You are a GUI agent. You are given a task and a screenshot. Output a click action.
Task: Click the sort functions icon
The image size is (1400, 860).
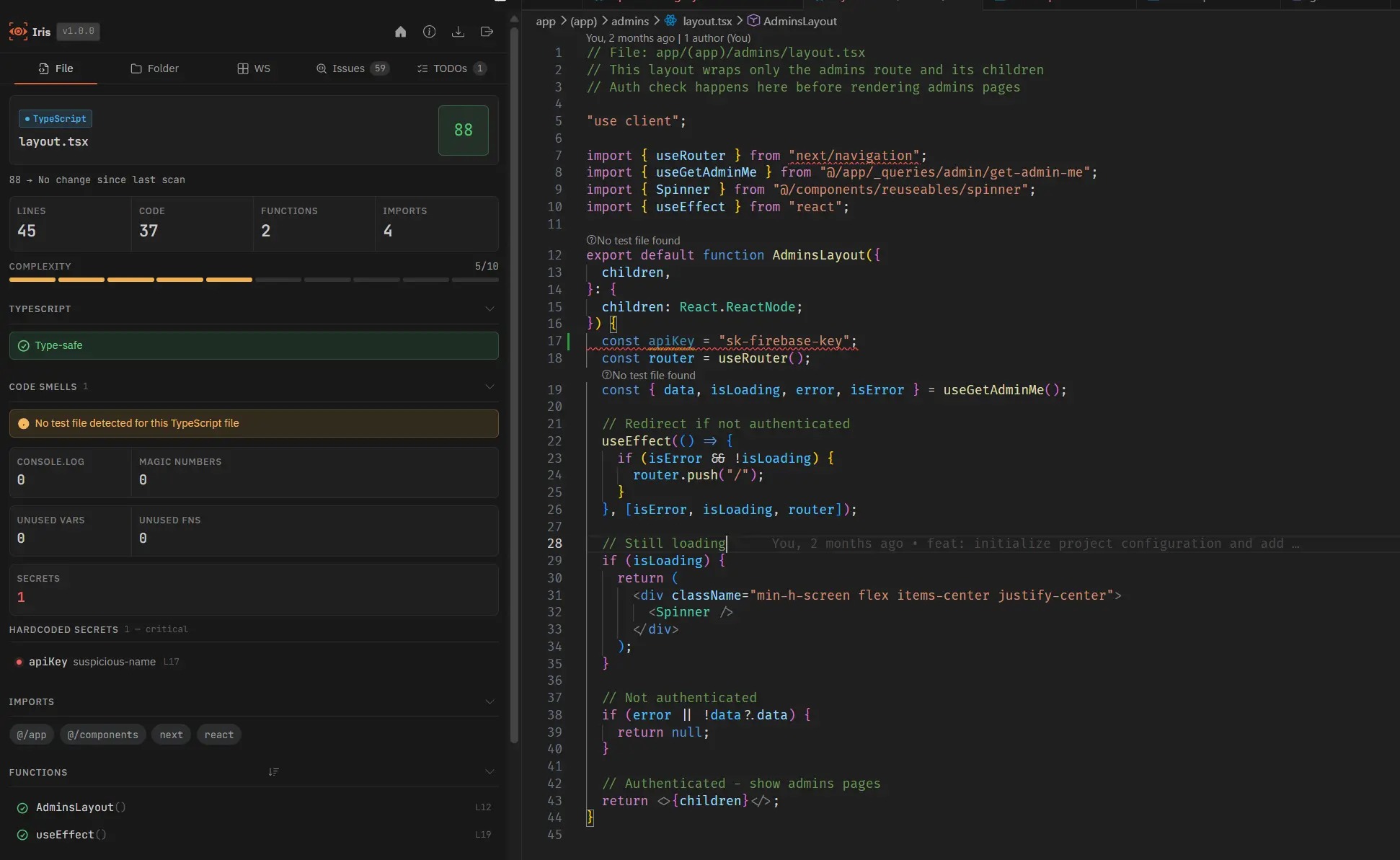coord(273,772)
